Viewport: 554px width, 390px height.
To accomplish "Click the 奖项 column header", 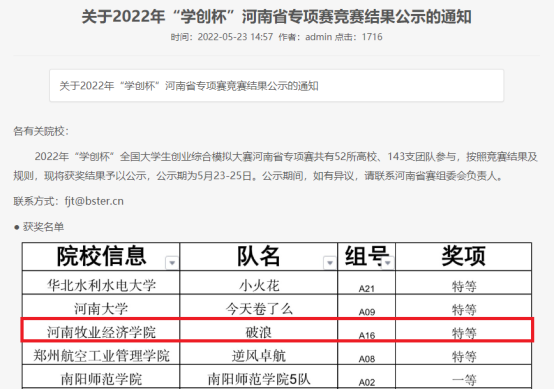I will pos(463,256).
